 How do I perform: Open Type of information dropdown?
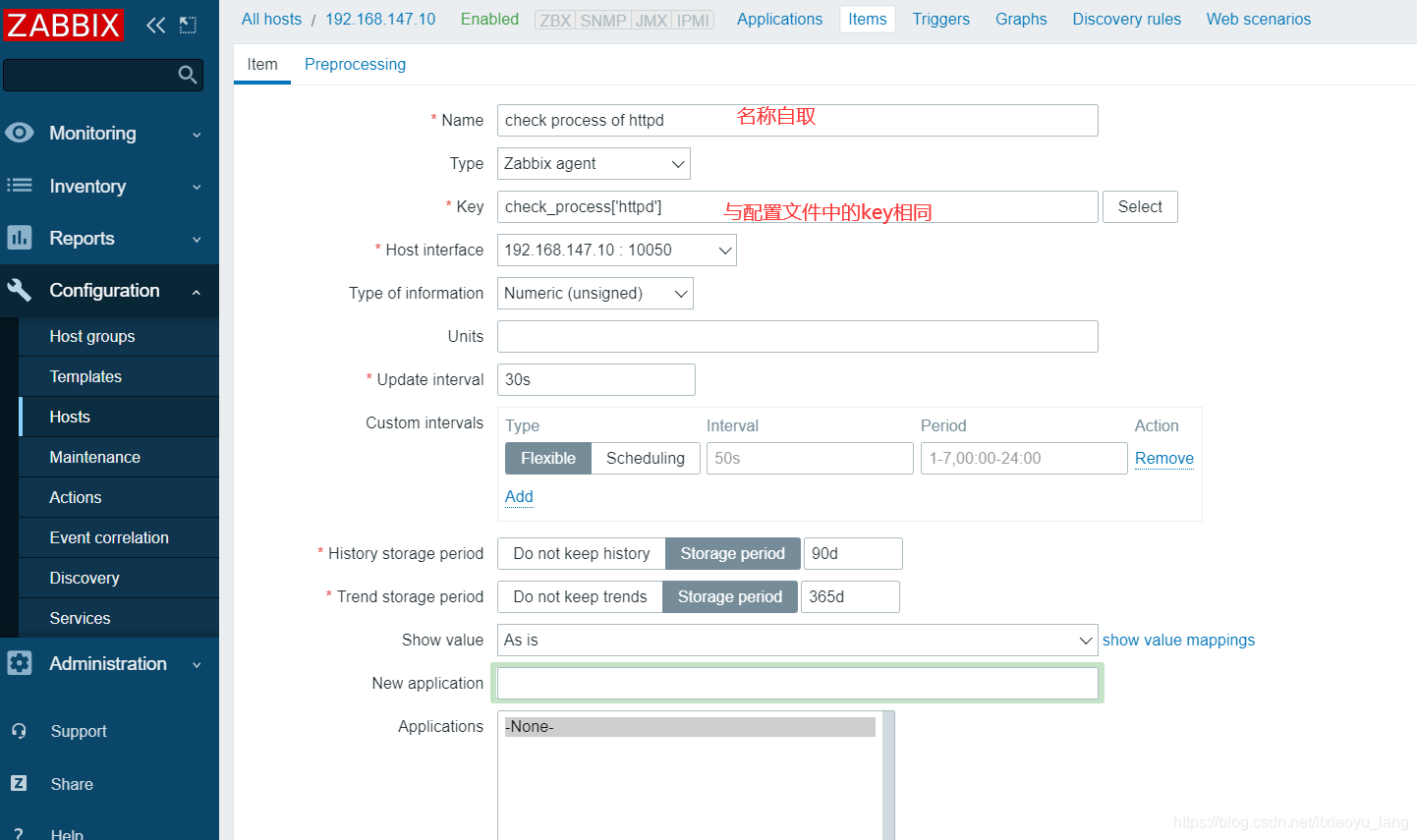point(595,293)
